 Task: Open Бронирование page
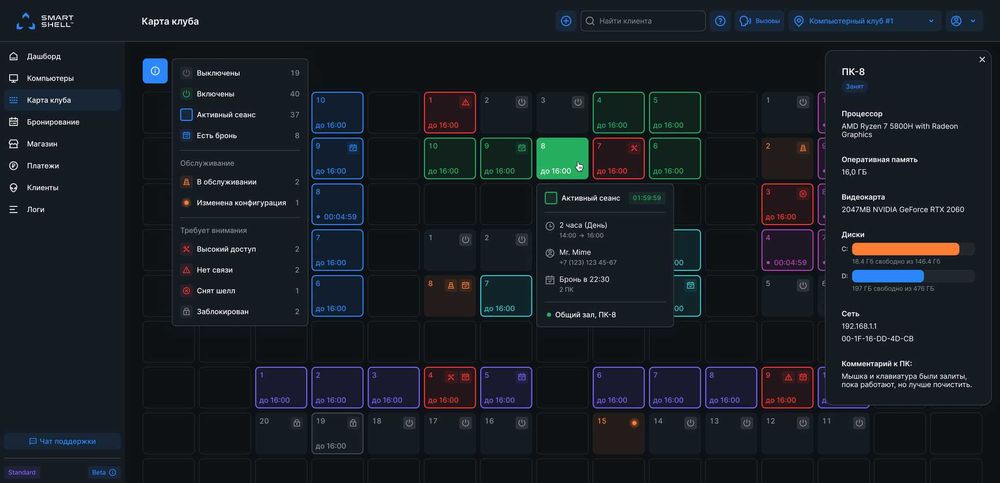tap(62, 122)
